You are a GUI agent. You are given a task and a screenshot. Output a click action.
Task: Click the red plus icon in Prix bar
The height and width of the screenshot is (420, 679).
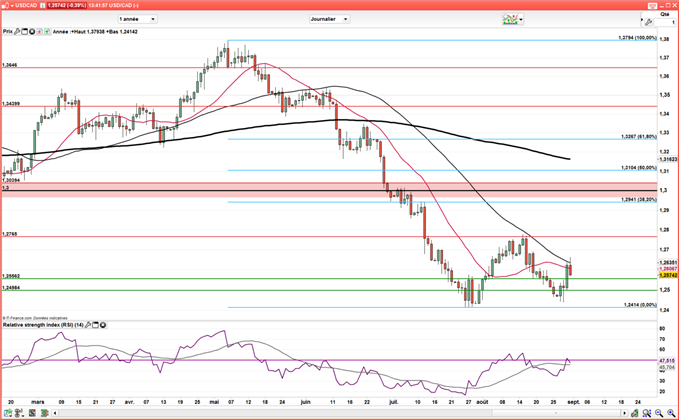click(39, 32)
